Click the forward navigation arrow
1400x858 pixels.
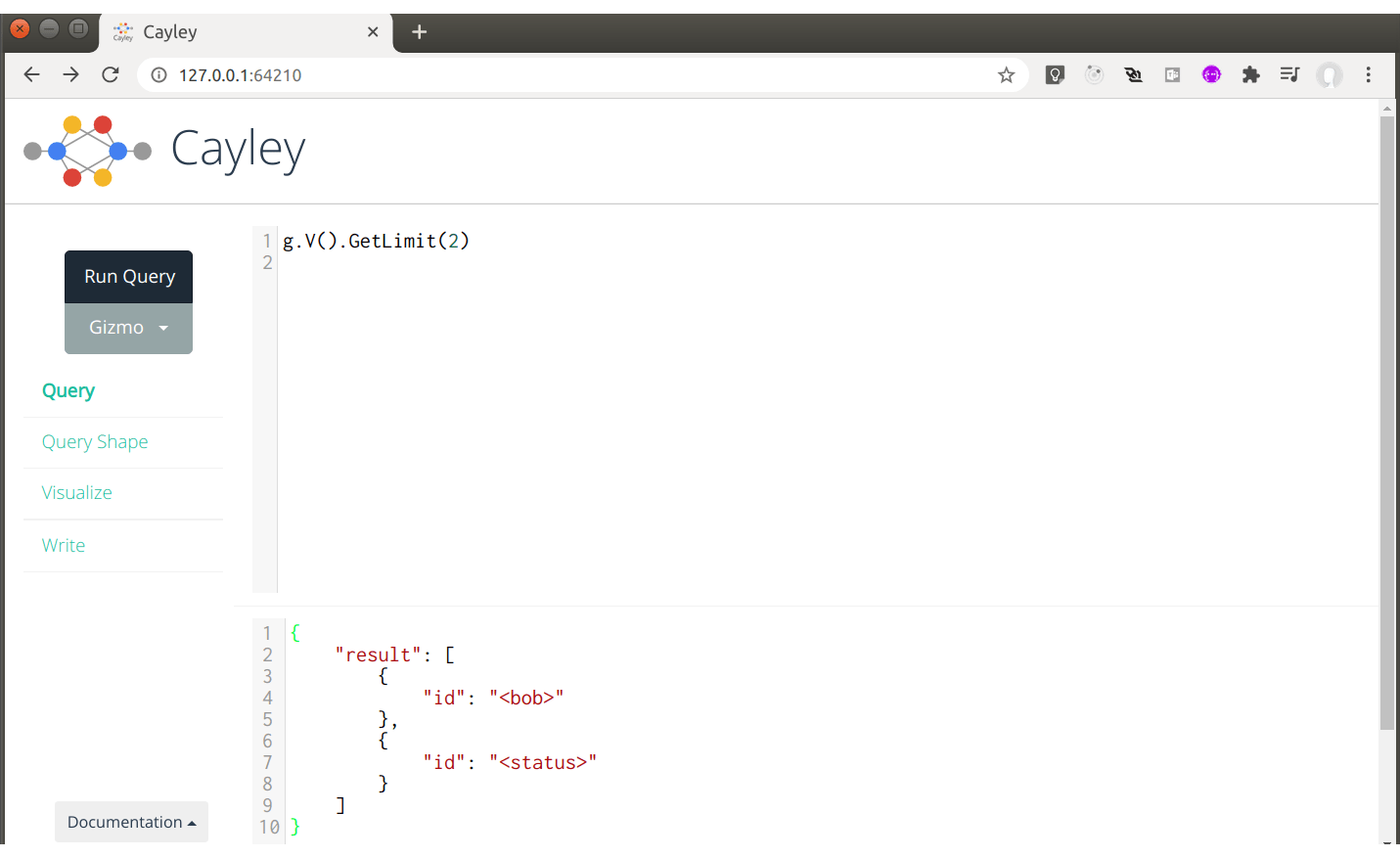tap(70, 73)
